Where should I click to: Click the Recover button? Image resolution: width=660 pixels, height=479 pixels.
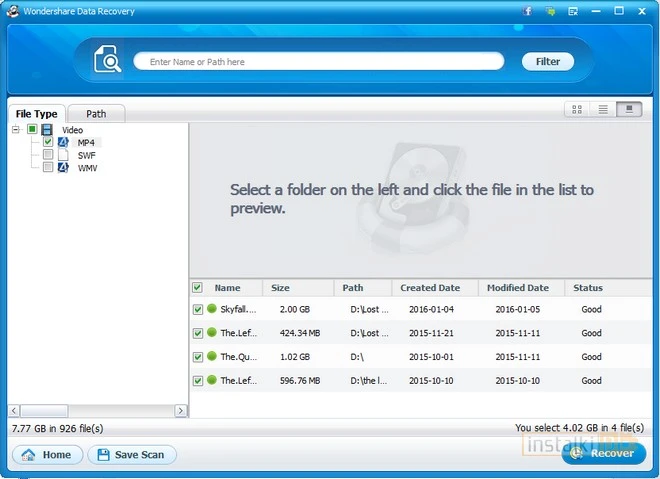pos(604,453)
